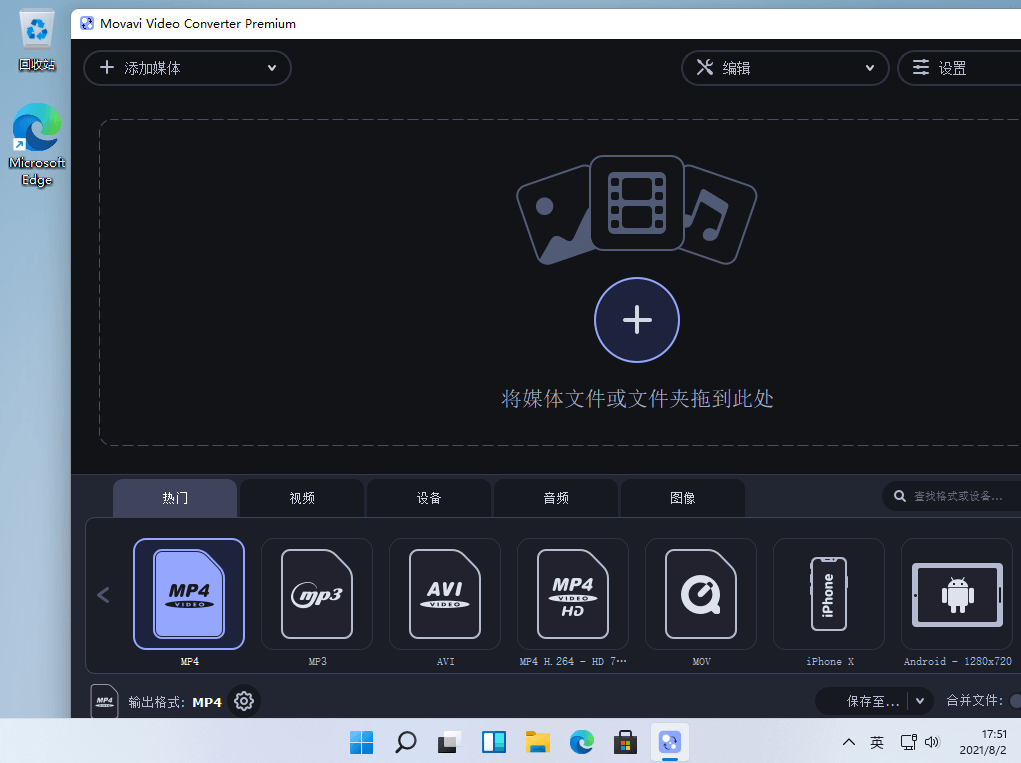Choose the MP3 audio format icon

point(317,594)
